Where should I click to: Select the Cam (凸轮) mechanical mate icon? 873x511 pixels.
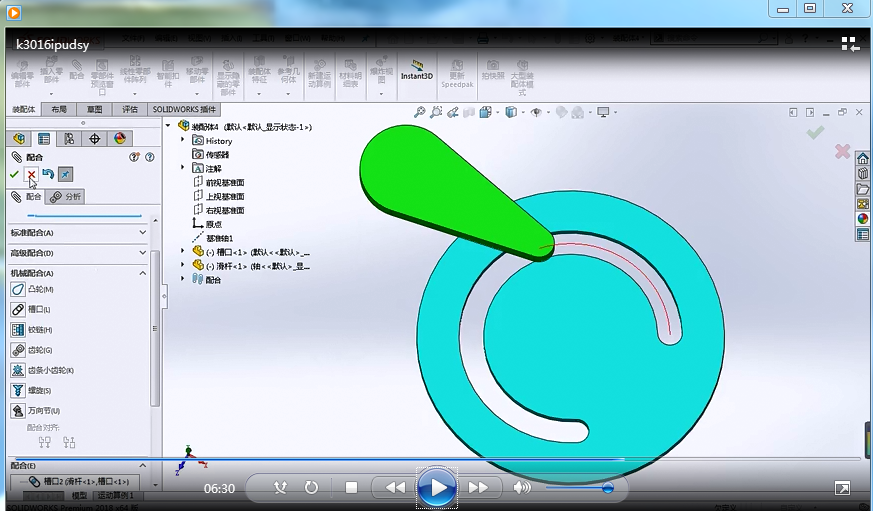(19, 289)
